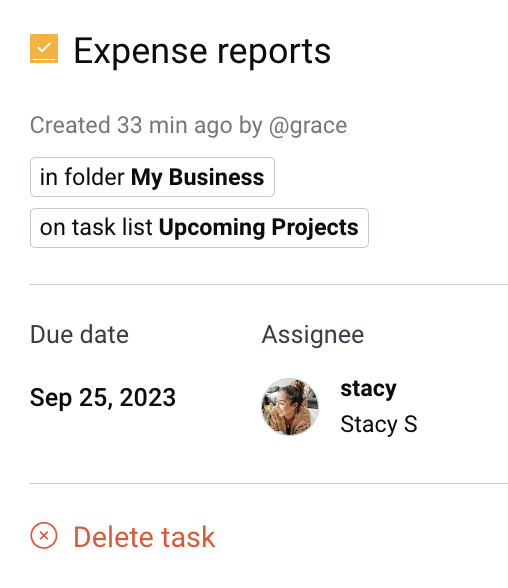The height and width of the screenshot is (588, 508).
Task: Click the 'Stacy S' full name
Action: pyautogui.click(x=379, y=424)
